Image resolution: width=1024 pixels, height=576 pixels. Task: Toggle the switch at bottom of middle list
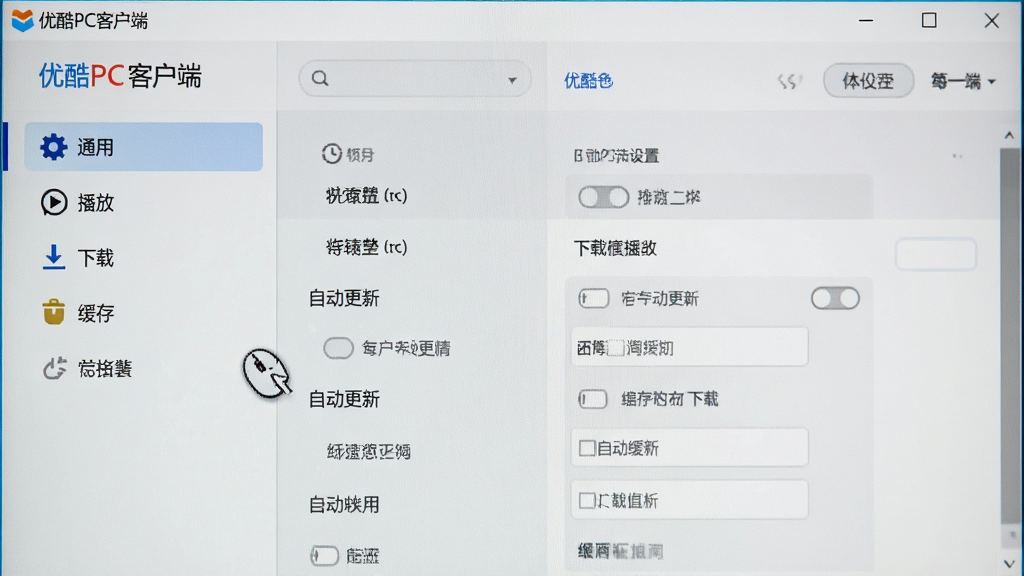click(325, 556)
